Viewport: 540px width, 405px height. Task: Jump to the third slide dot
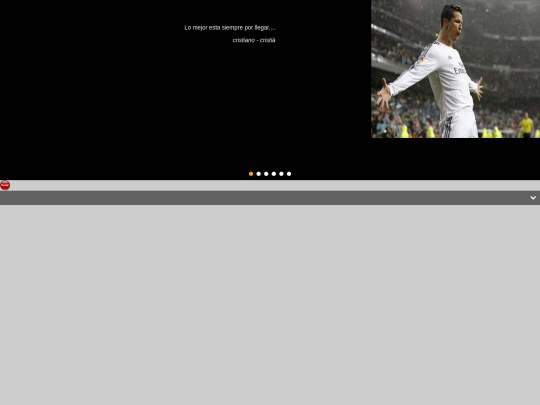pyautogui.click(x=266, y=174)
